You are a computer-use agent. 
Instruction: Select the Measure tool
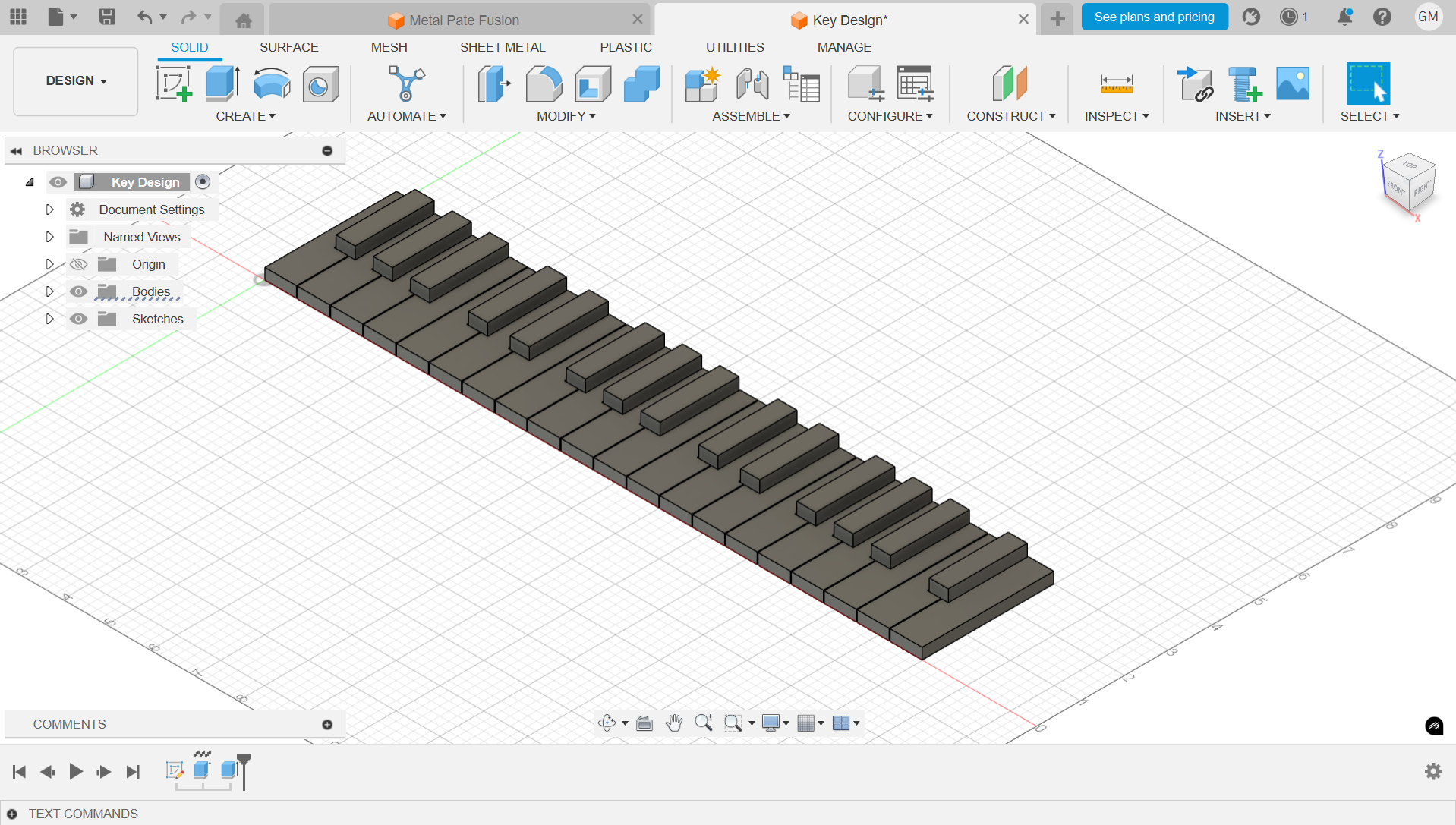[1117, 83]
